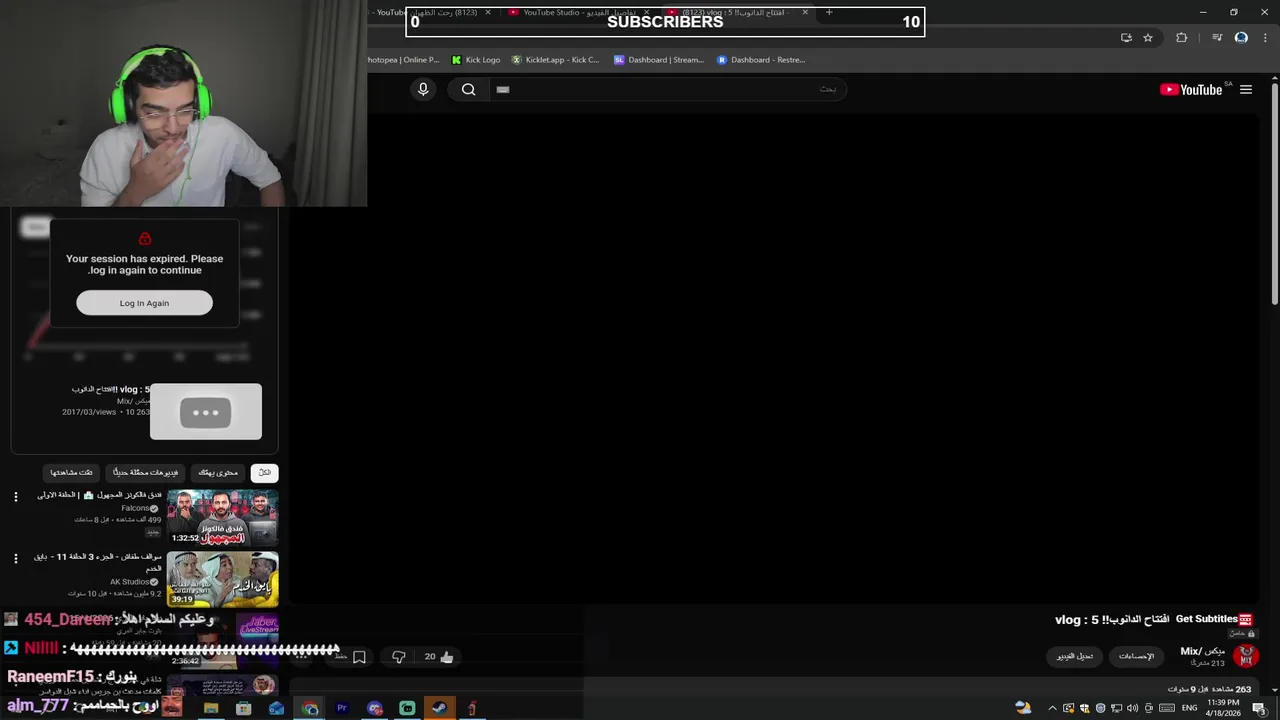
Task: Click the install app icon in address bar
Action: click(x=1126, y=38)
